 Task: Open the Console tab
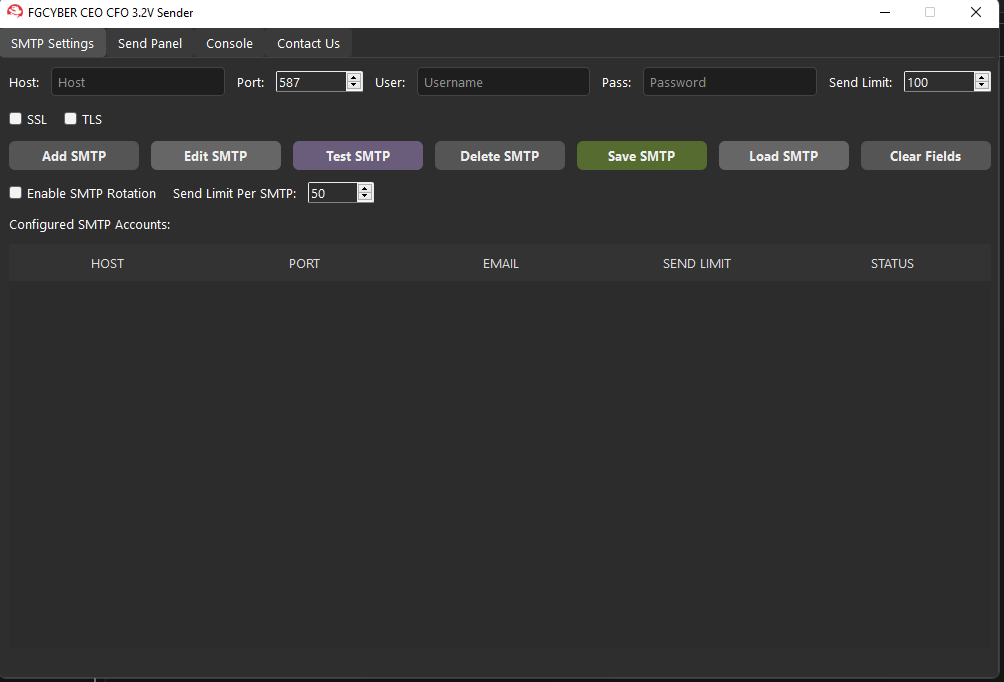tap(229, 43)
